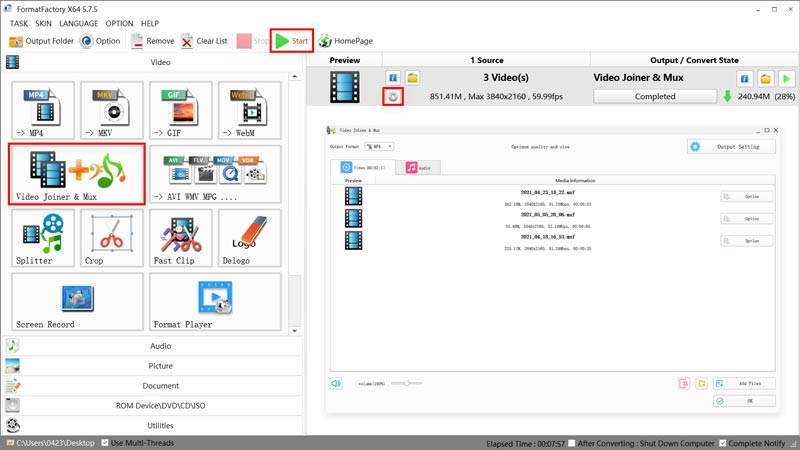Toggle the Use Multi-Threads checkbox
Screen dimensions: 800x450
tap(103, 443)
